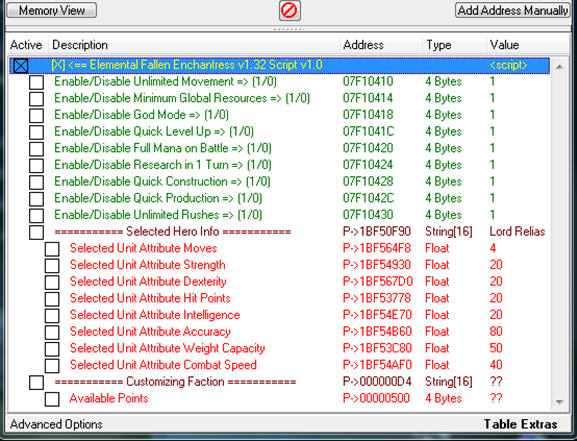Viewport: 577px width, 441px height.
Task: Open Advanced Options
Action: tap(56, 424)
